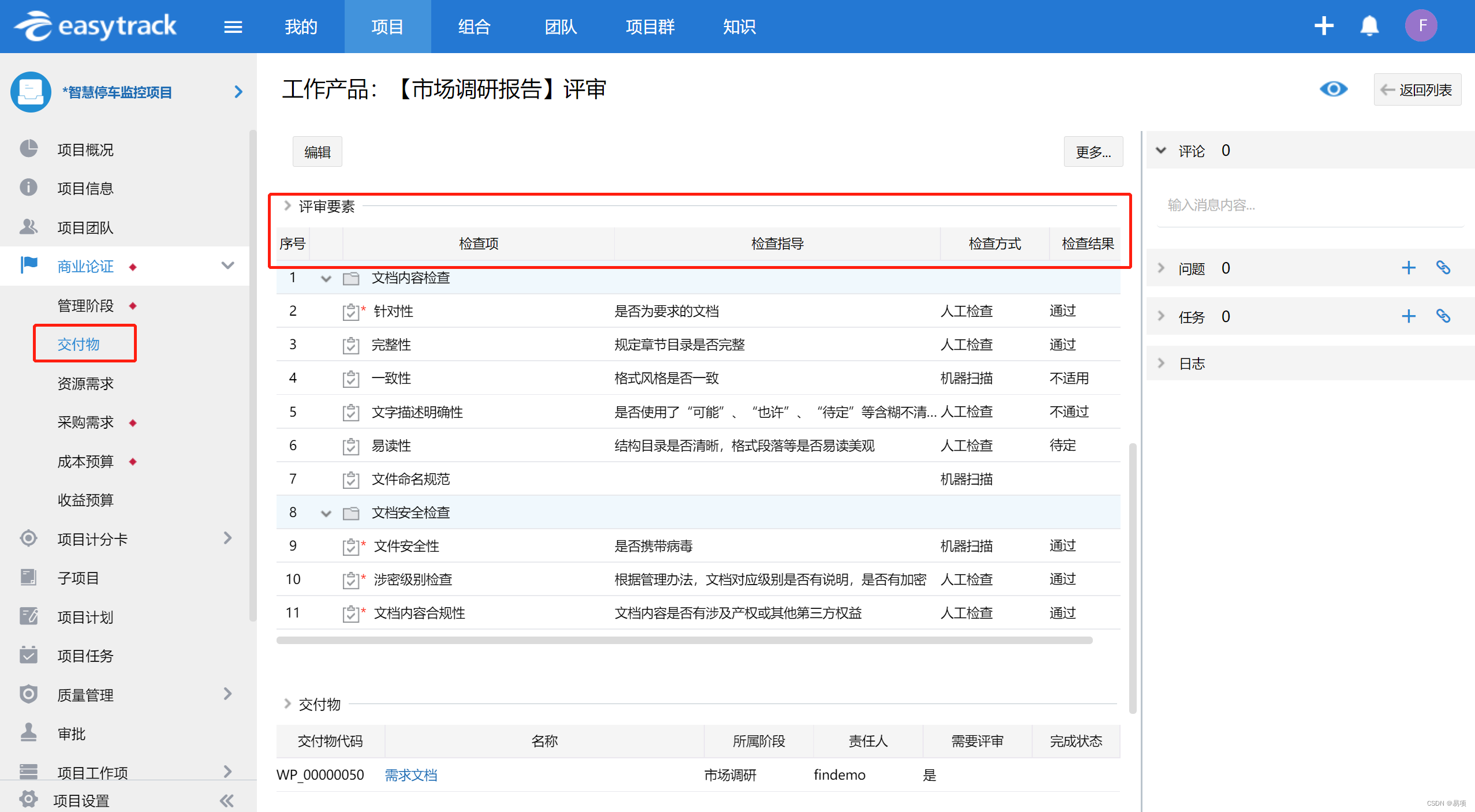Open 资源需求 submenu item
Viewport: 1475px width, 812px height.
point(85,383)
